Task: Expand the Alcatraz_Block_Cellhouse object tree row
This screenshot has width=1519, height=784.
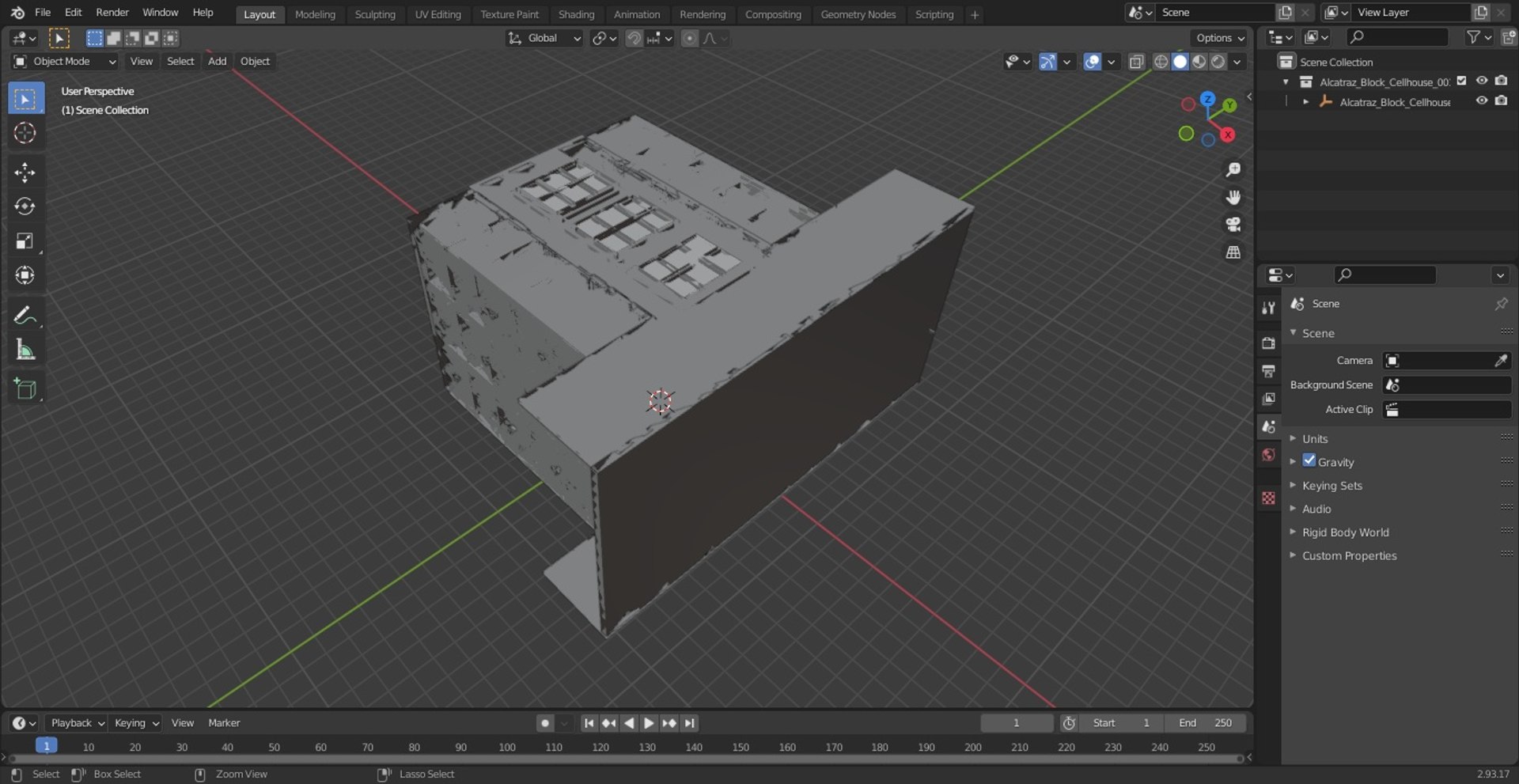Action: point(1306,102)
